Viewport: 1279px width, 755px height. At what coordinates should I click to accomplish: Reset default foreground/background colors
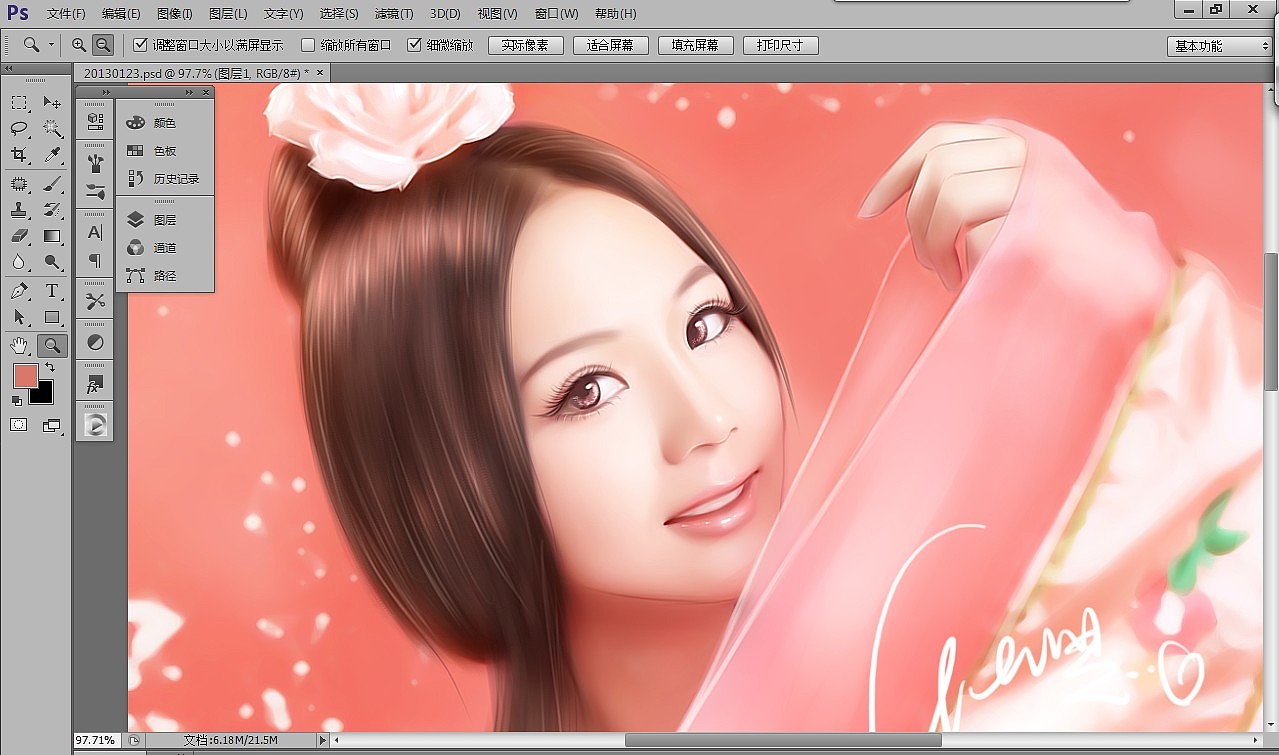[16, 400]
